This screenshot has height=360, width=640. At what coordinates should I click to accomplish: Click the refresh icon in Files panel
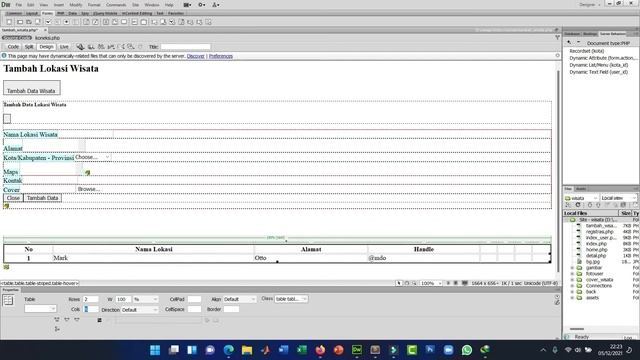point(578,205)
